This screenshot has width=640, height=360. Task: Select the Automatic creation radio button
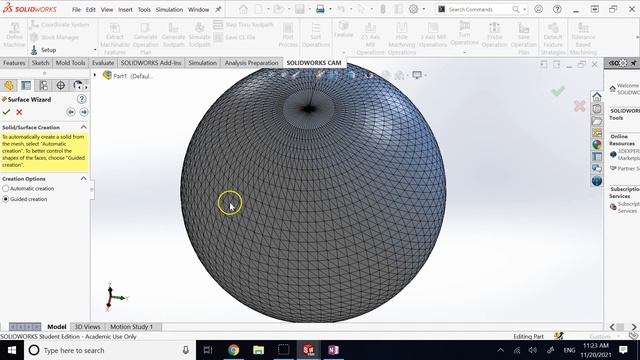click(x=6, y=189)
